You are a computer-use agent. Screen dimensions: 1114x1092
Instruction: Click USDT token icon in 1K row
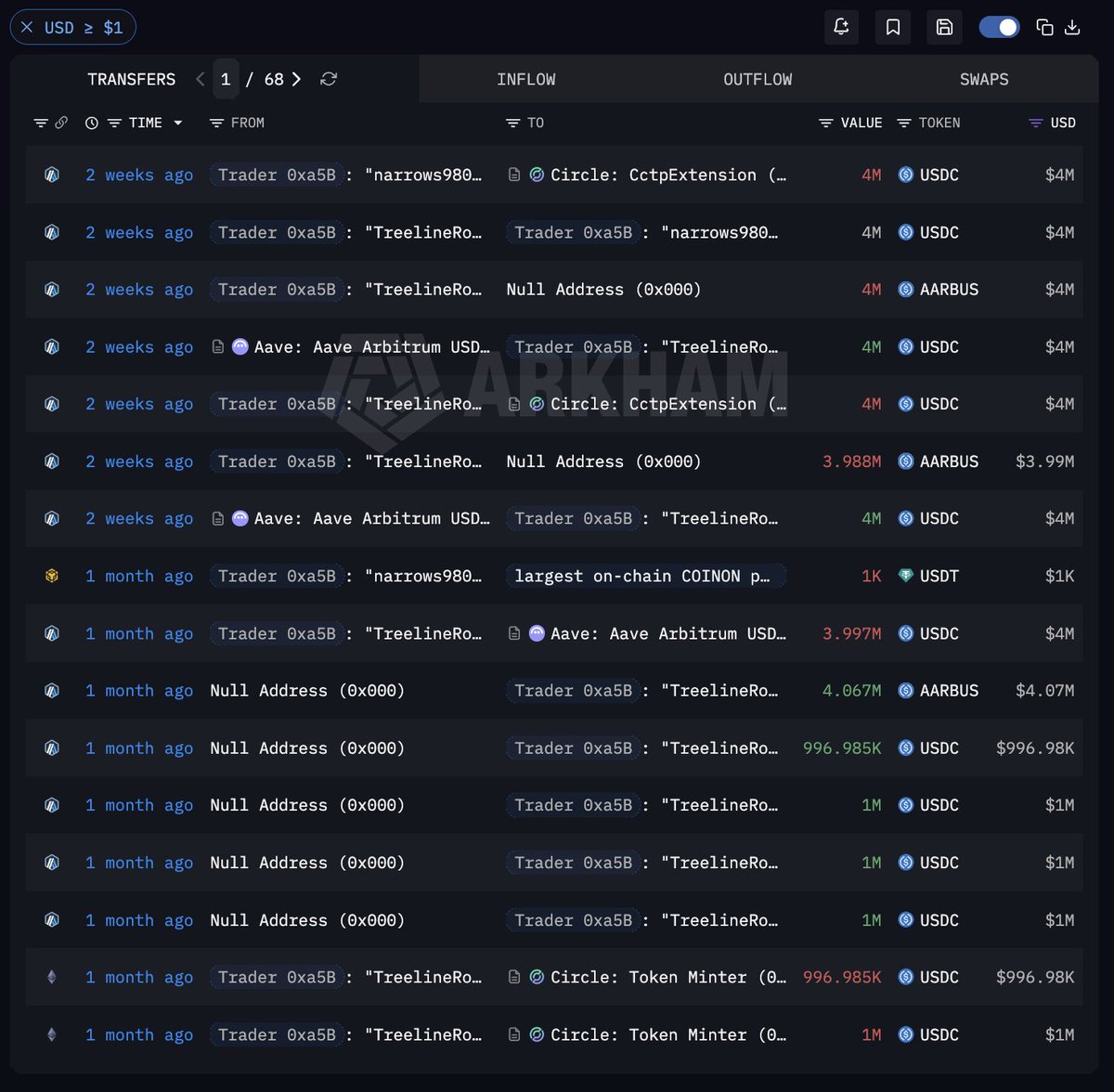906,576
